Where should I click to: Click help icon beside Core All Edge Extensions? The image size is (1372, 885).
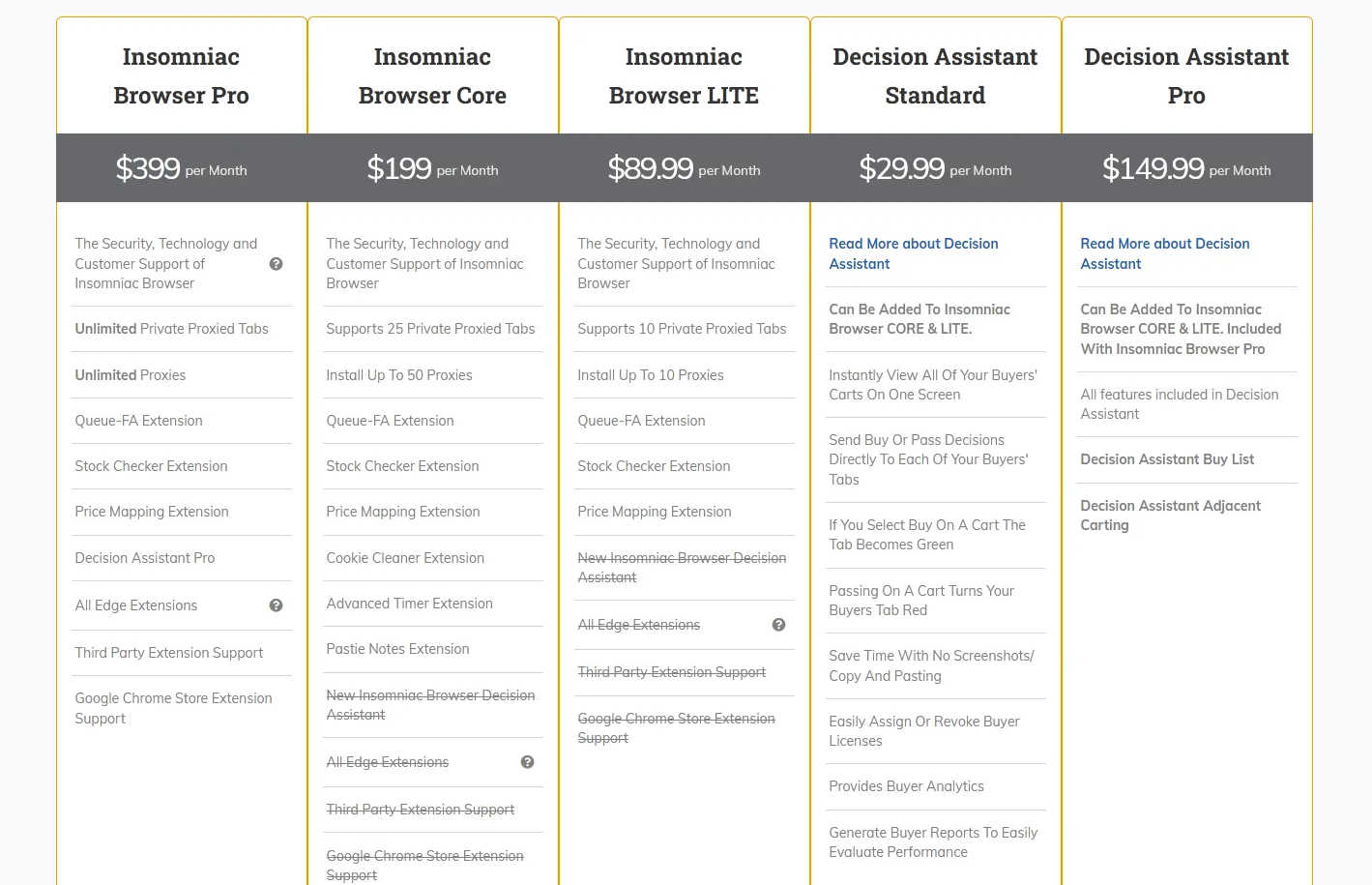point(527,762)
